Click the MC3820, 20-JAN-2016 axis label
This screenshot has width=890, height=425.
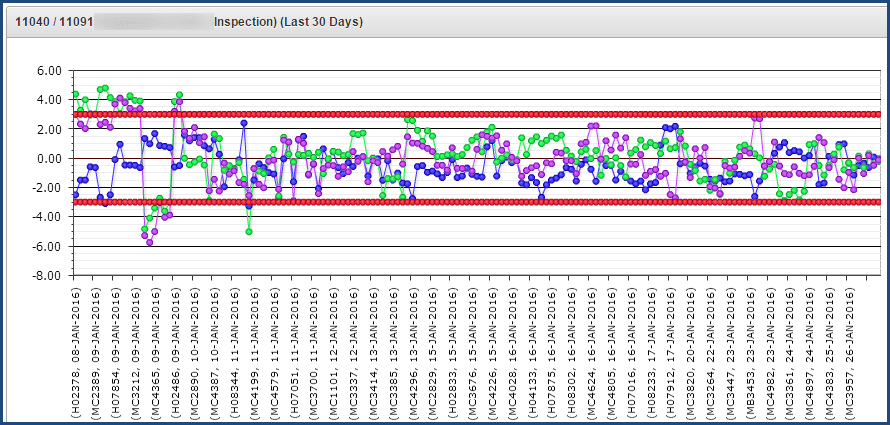pos(690,352)
